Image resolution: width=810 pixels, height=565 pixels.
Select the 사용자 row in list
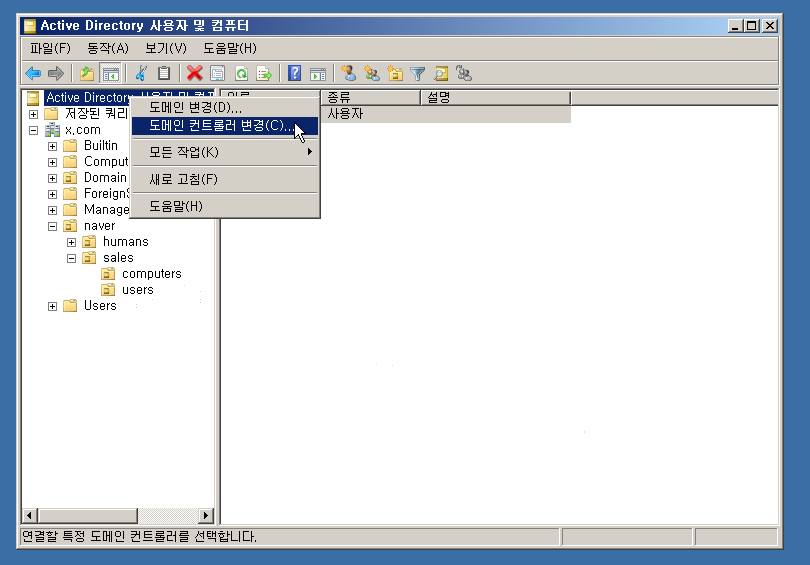pyautogui.click(x=446, y=114)
